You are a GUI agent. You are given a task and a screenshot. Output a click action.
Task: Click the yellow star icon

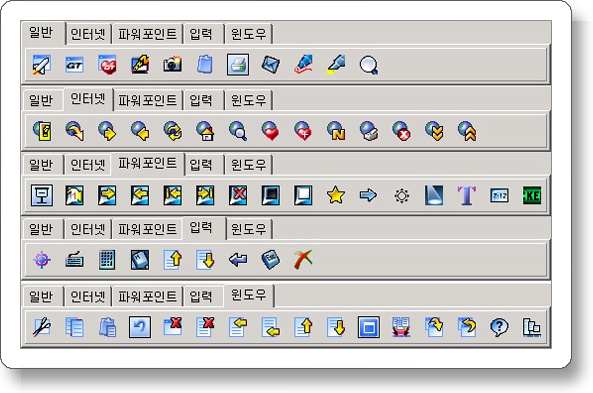click(336, 195)
